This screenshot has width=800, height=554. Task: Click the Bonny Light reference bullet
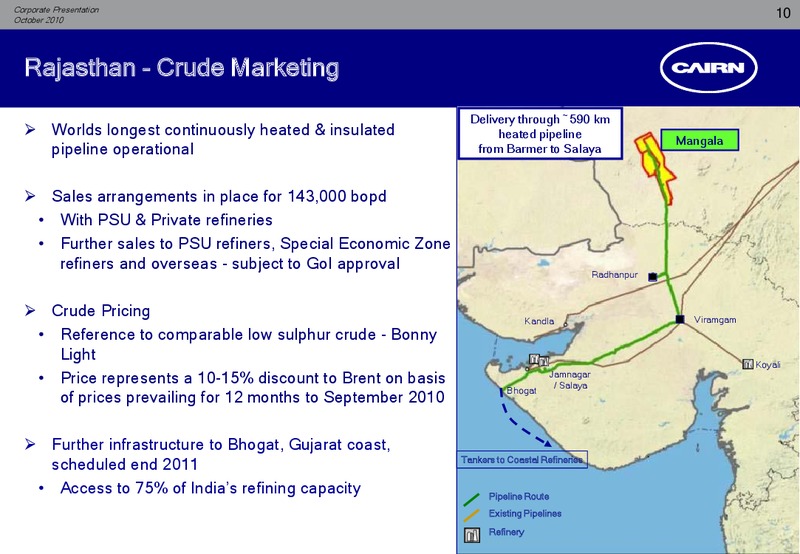pyautogui.click(x=248, y=344)
